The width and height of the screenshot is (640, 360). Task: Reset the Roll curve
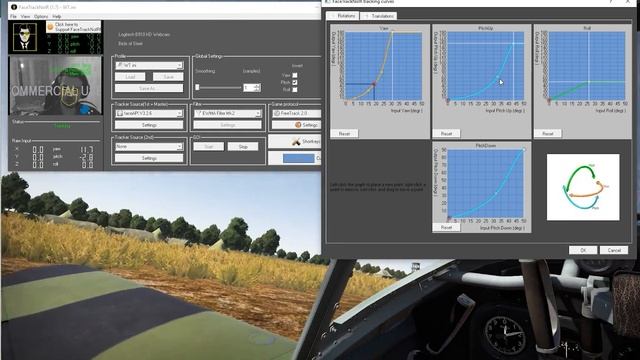pos(547,133)
